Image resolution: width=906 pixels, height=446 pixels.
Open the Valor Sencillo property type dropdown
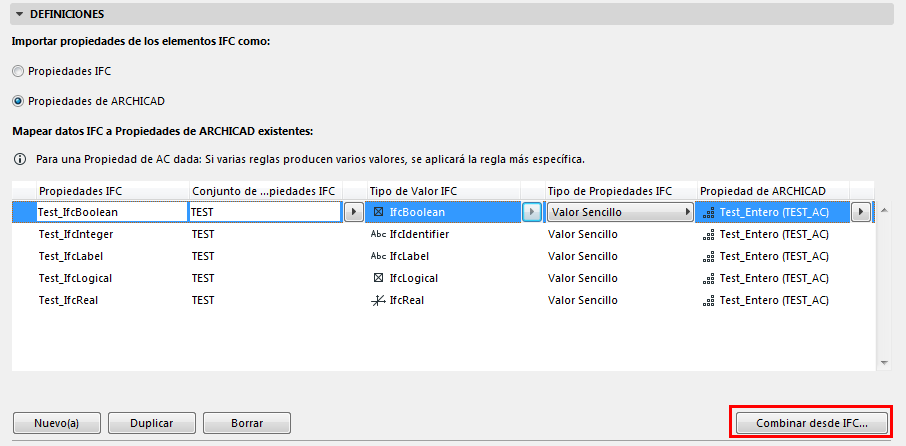[x=621, y=212]
